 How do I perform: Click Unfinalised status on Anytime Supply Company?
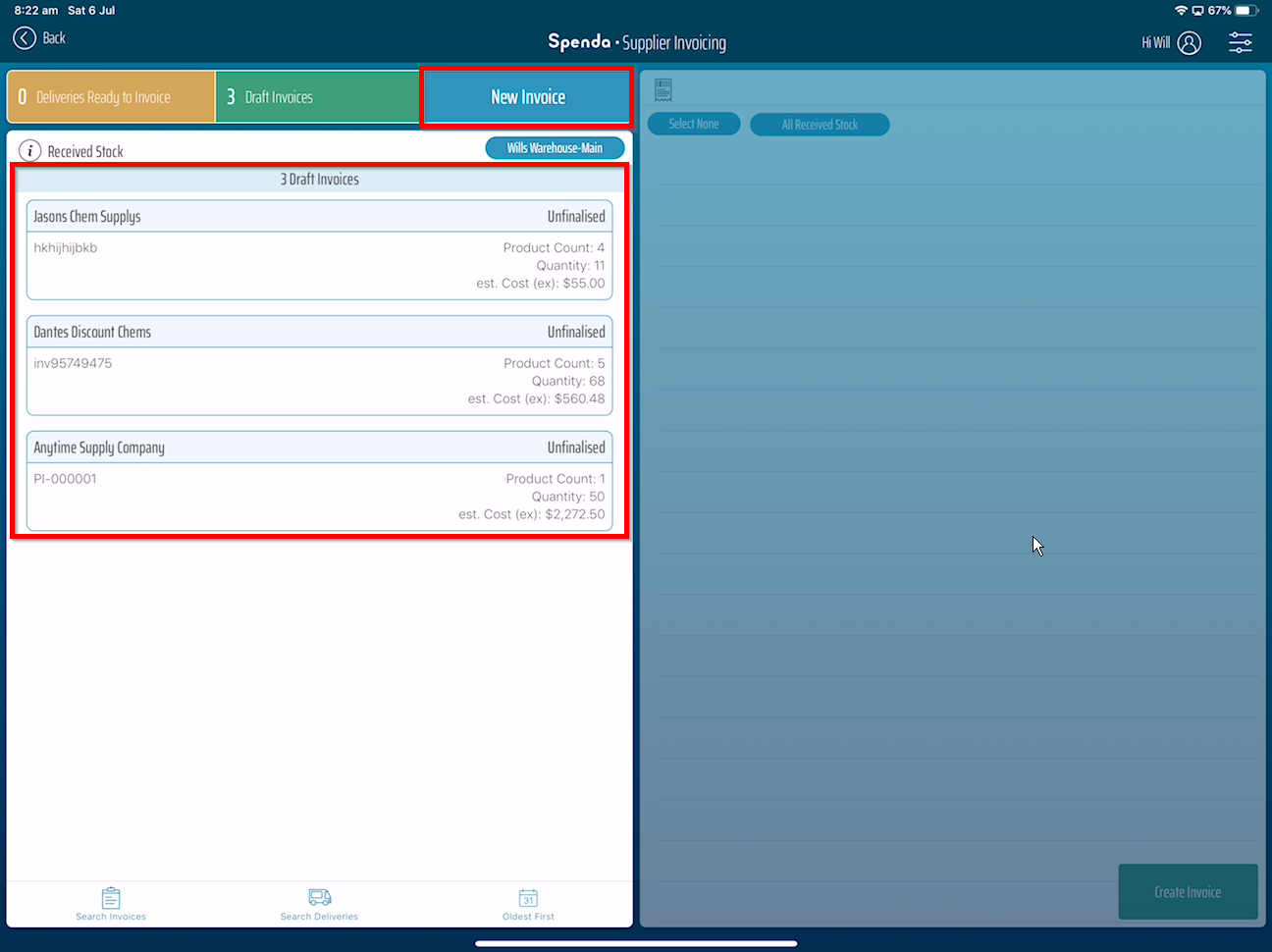576,448
